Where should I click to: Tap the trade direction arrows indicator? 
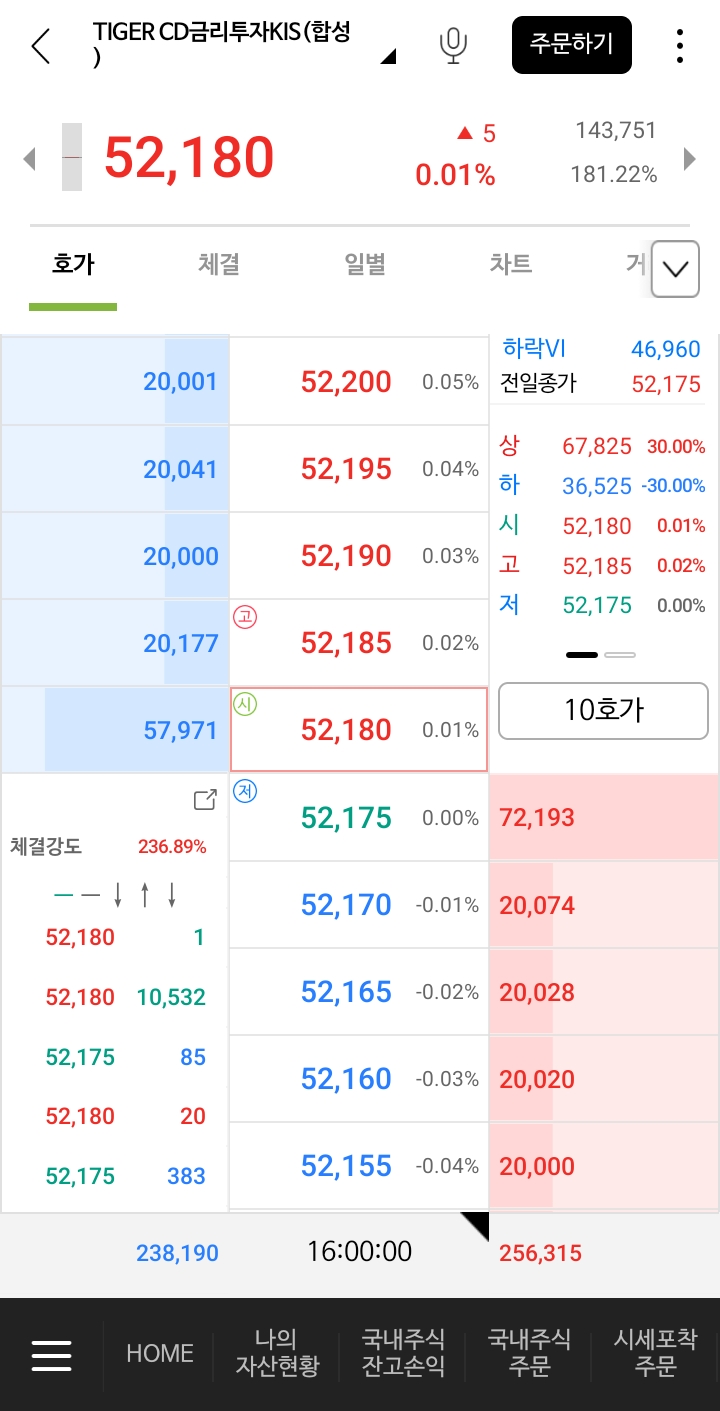(116, 895)
